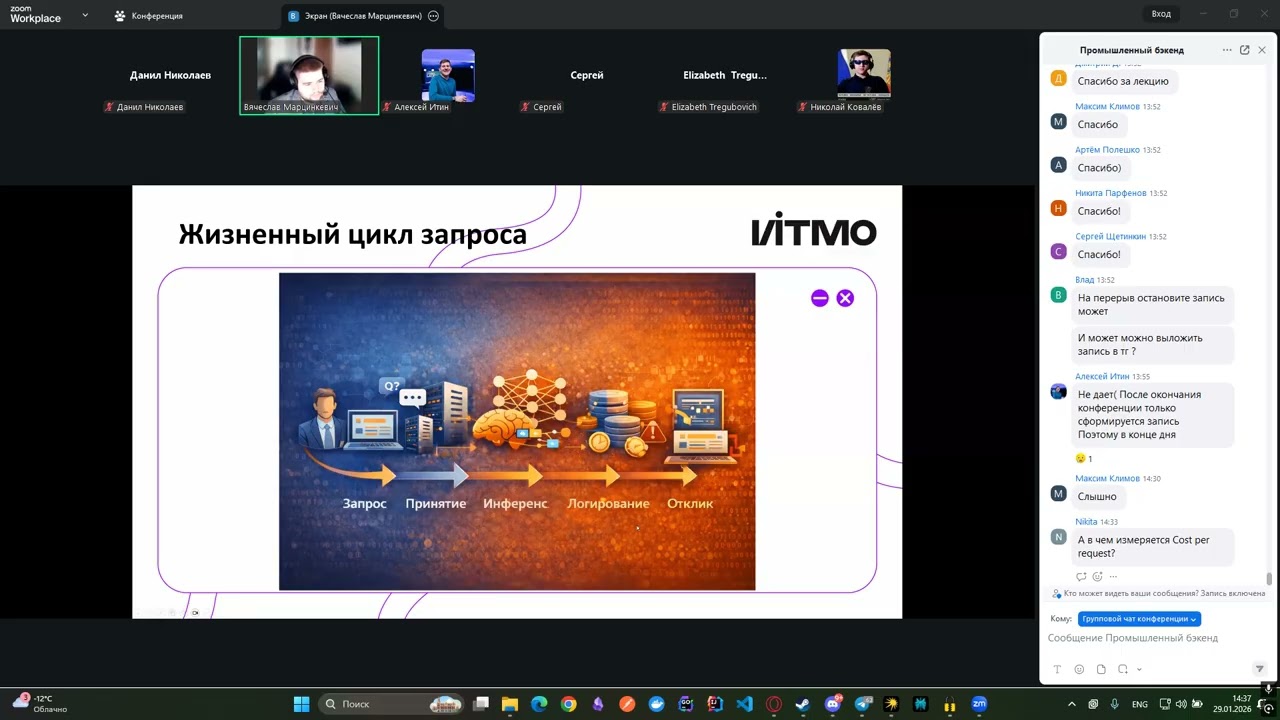Toggle text formatting icon in chat

[1057, 669]
